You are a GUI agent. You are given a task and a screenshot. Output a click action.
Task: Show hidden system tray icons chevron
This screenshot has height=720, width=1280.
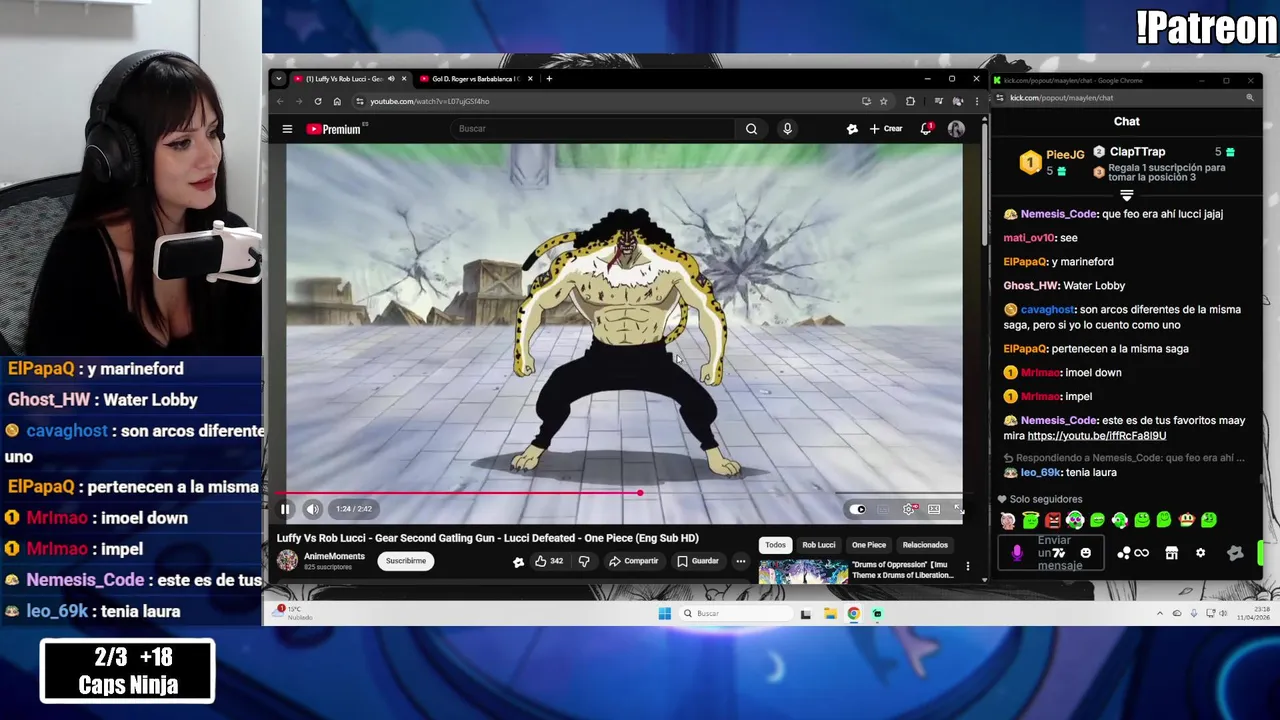(1160, 613)
